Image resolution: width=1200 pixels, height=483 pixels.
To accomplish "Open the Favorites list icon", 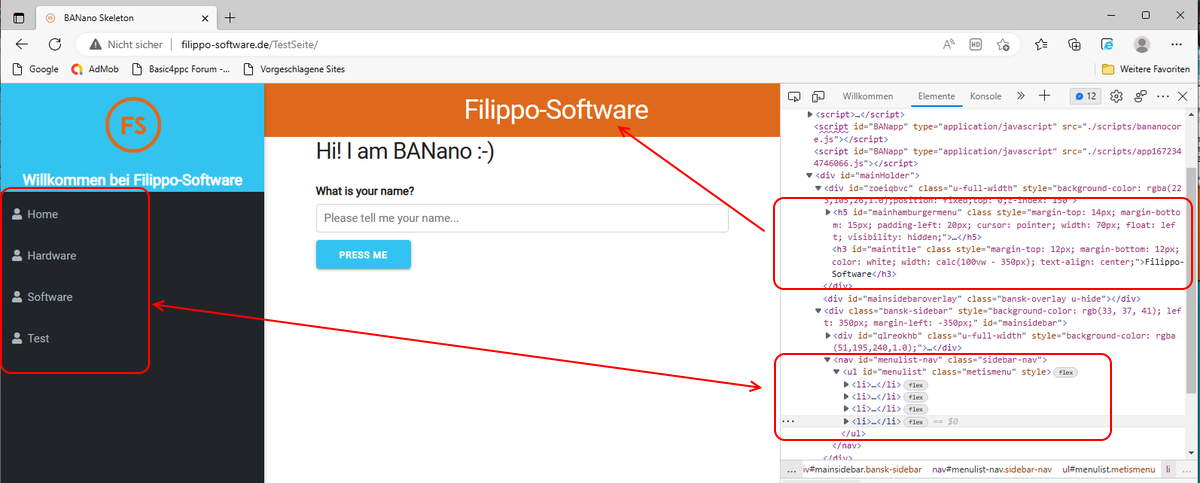I will pos(1041,44).
